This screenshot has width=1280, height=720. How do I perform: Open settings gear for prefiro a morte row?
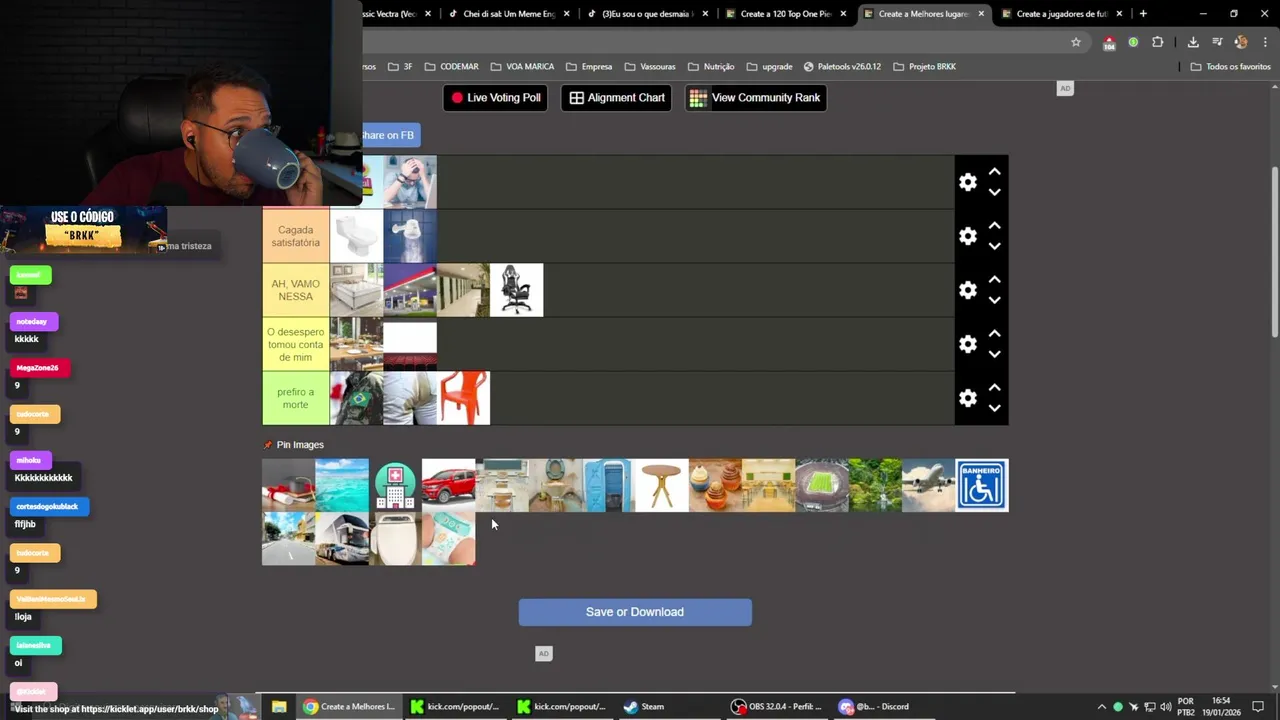point(967,398)
